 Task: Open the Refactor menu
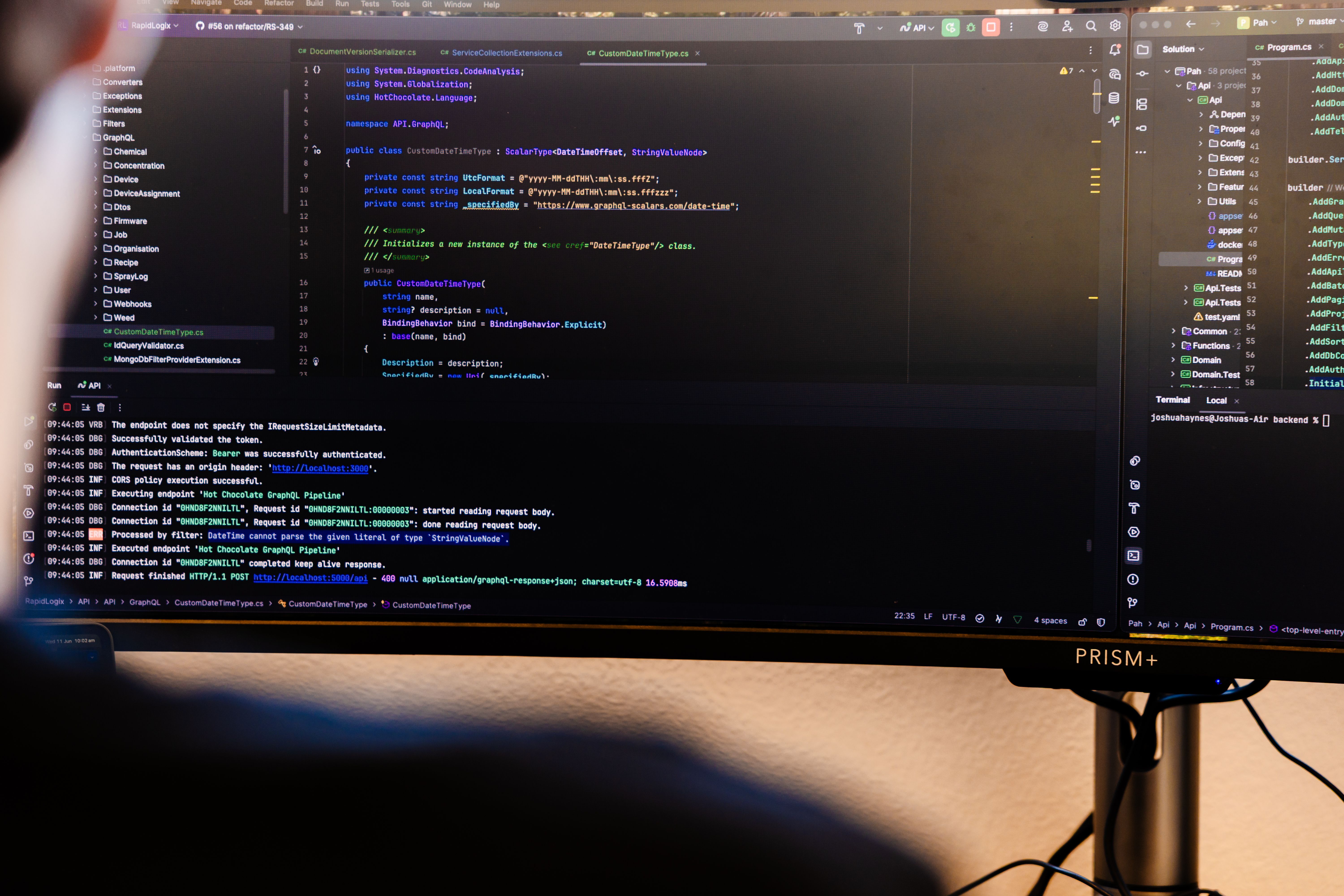[x=279, y=3]
